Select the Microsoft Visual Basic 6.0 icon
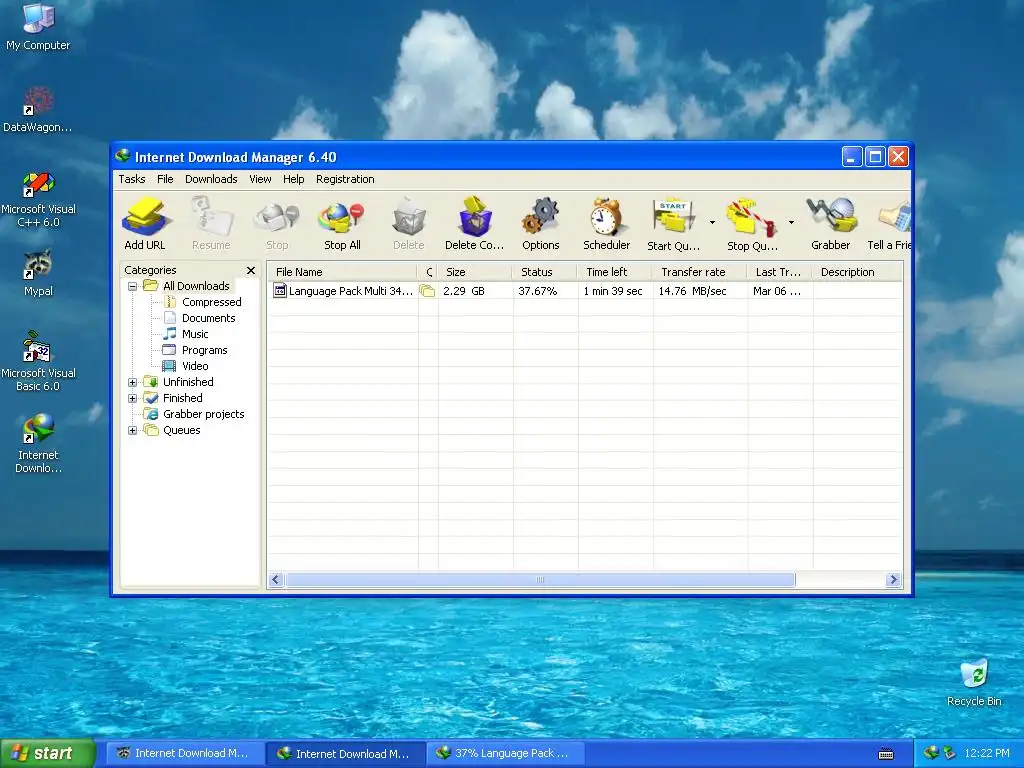This screenshot has height=768, width=1024. tap(38, 362)
